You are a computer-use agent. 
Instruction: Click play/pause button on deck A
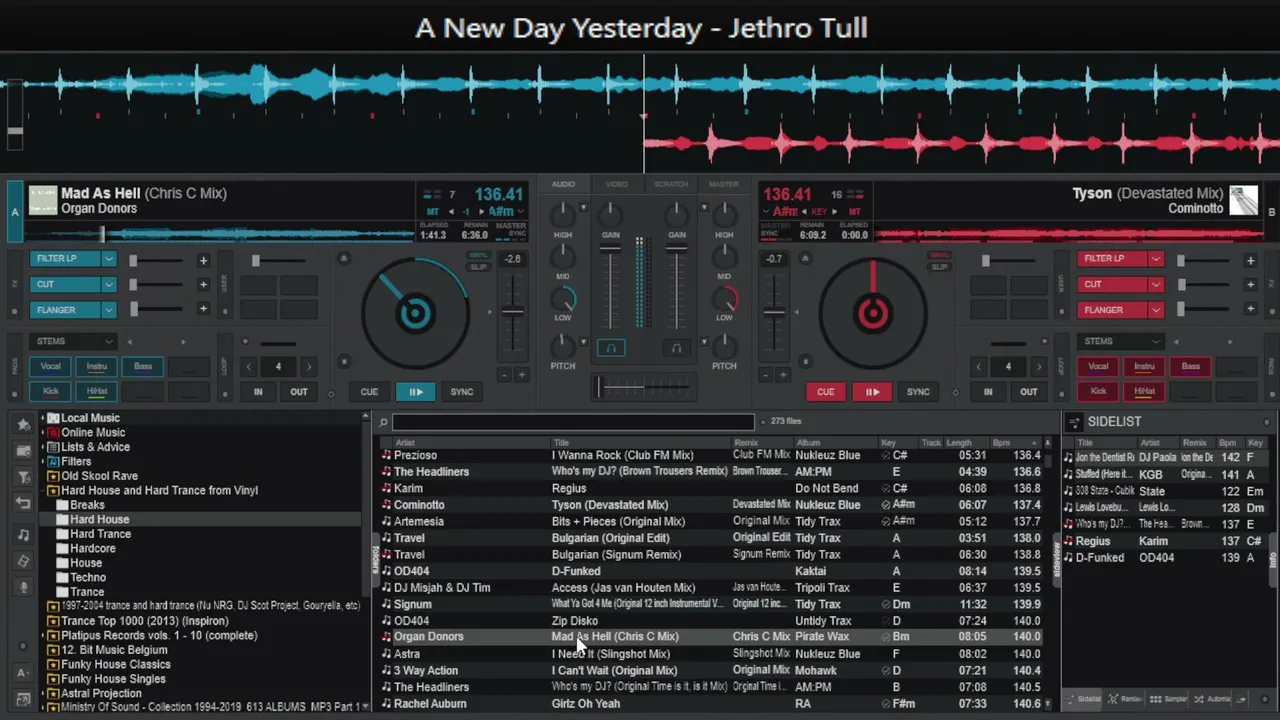[x=416, y=392]
